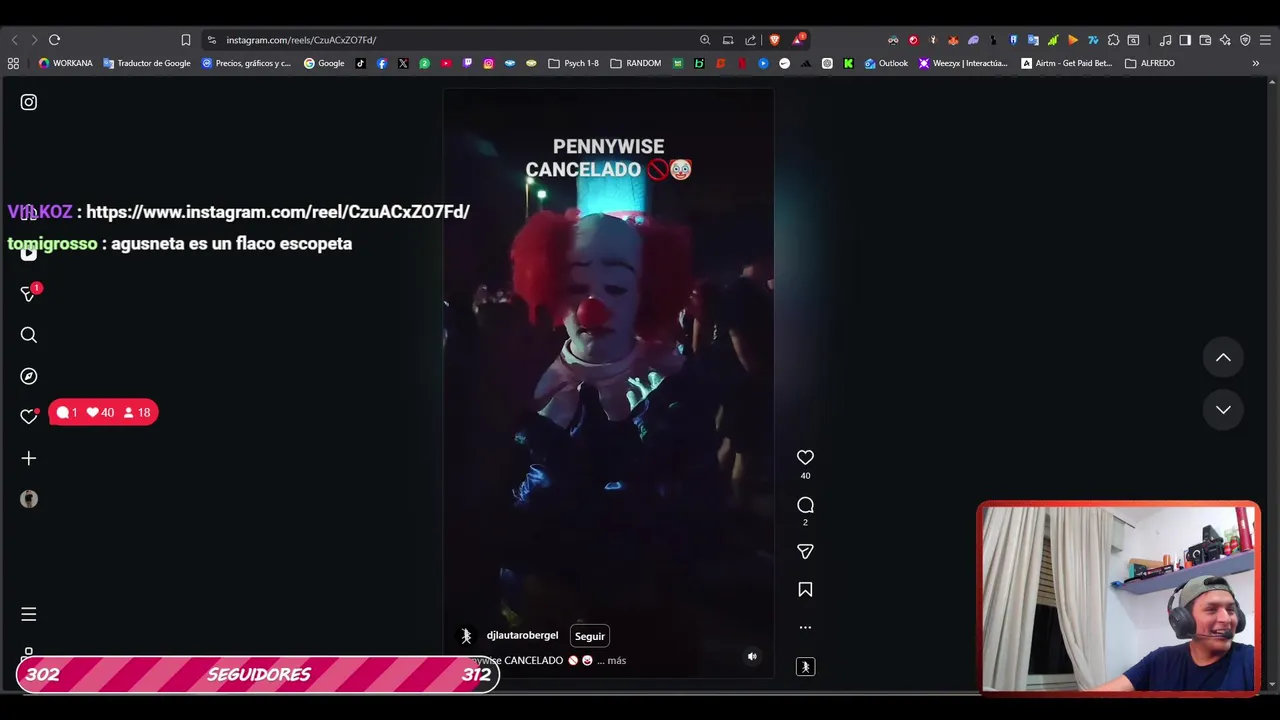Open Google bookmark
The image size is (1280, 720).
click(324, 63)
